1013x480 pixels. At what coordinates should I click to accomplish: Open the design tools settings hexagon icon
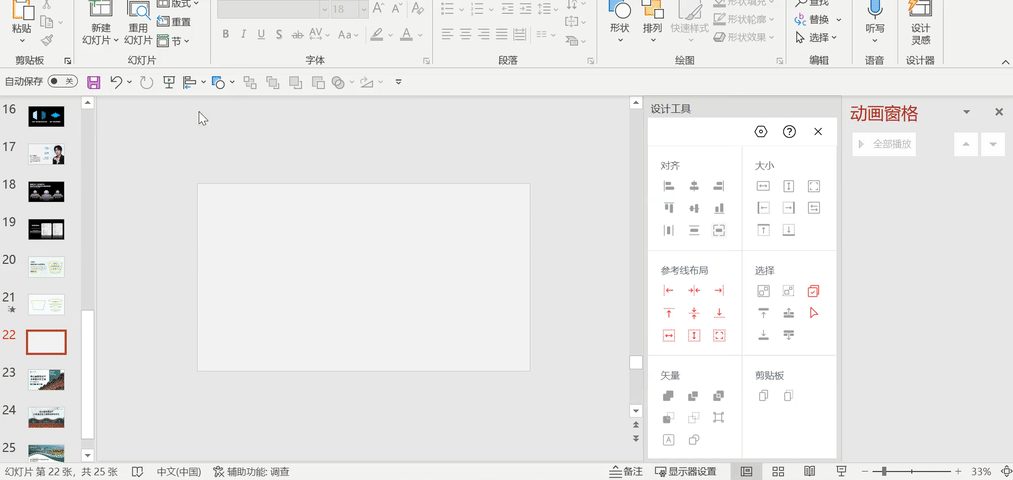pos(761,132)
